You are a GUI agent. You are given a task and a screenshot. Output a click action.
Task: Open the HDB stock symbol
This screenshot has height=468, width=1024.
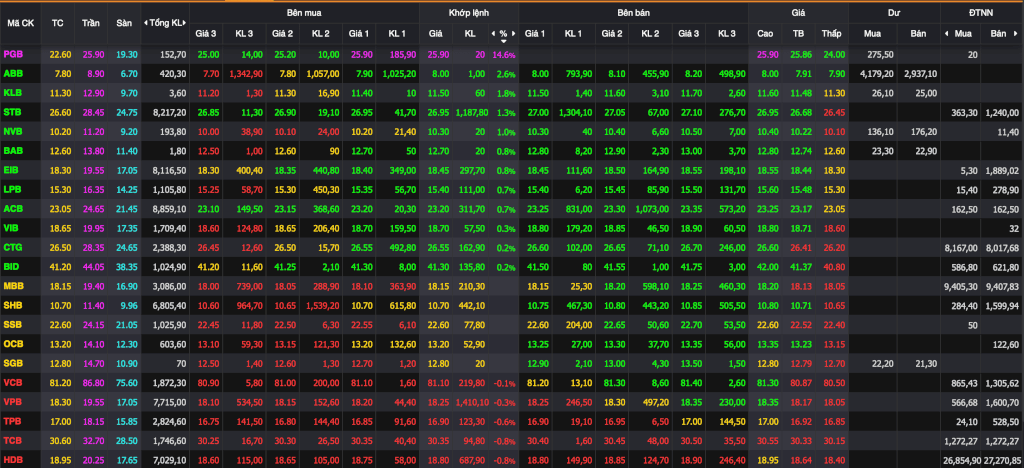(x=14, y=458)
